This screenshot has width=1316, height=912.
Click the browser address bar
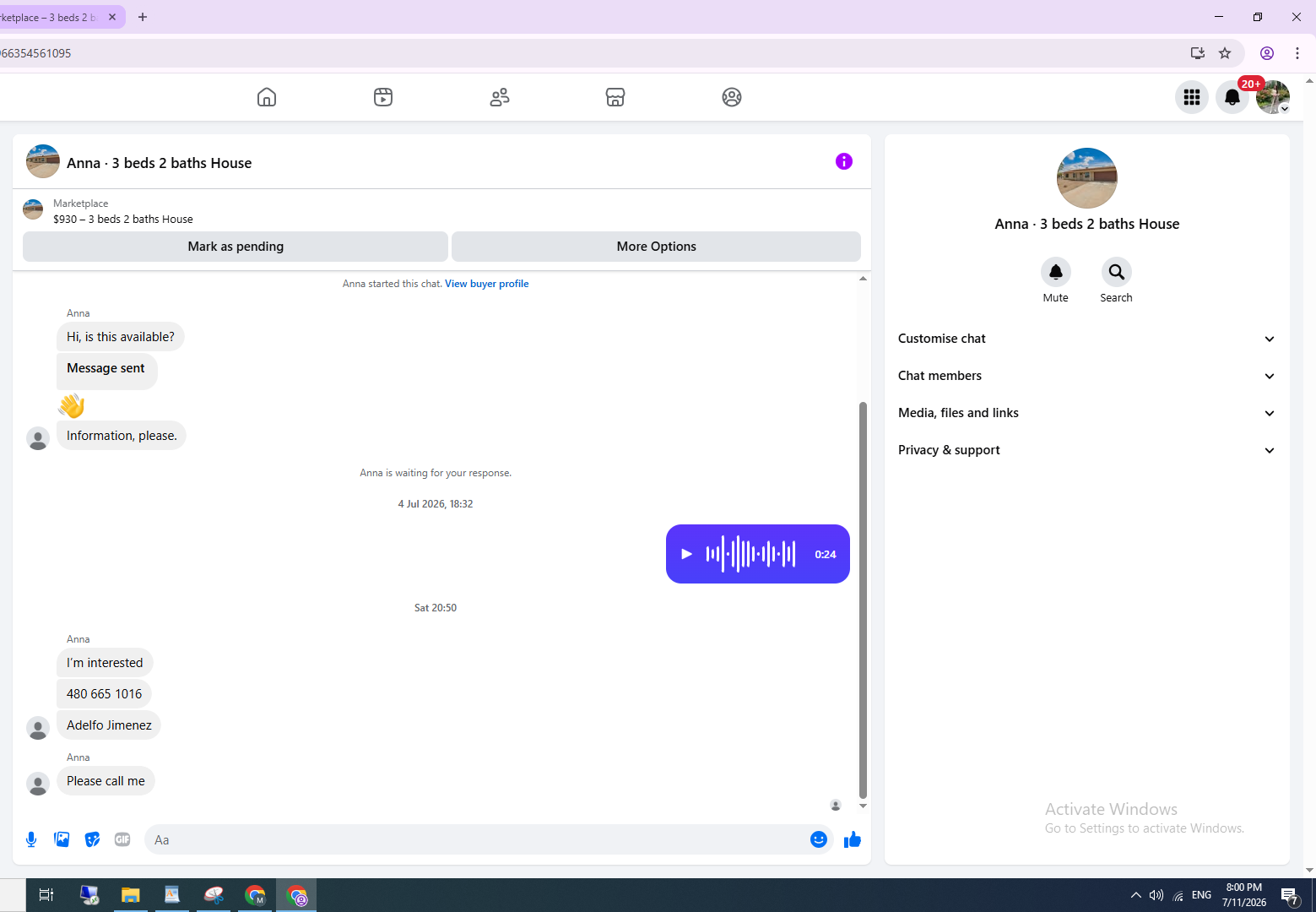coord(591,53)
